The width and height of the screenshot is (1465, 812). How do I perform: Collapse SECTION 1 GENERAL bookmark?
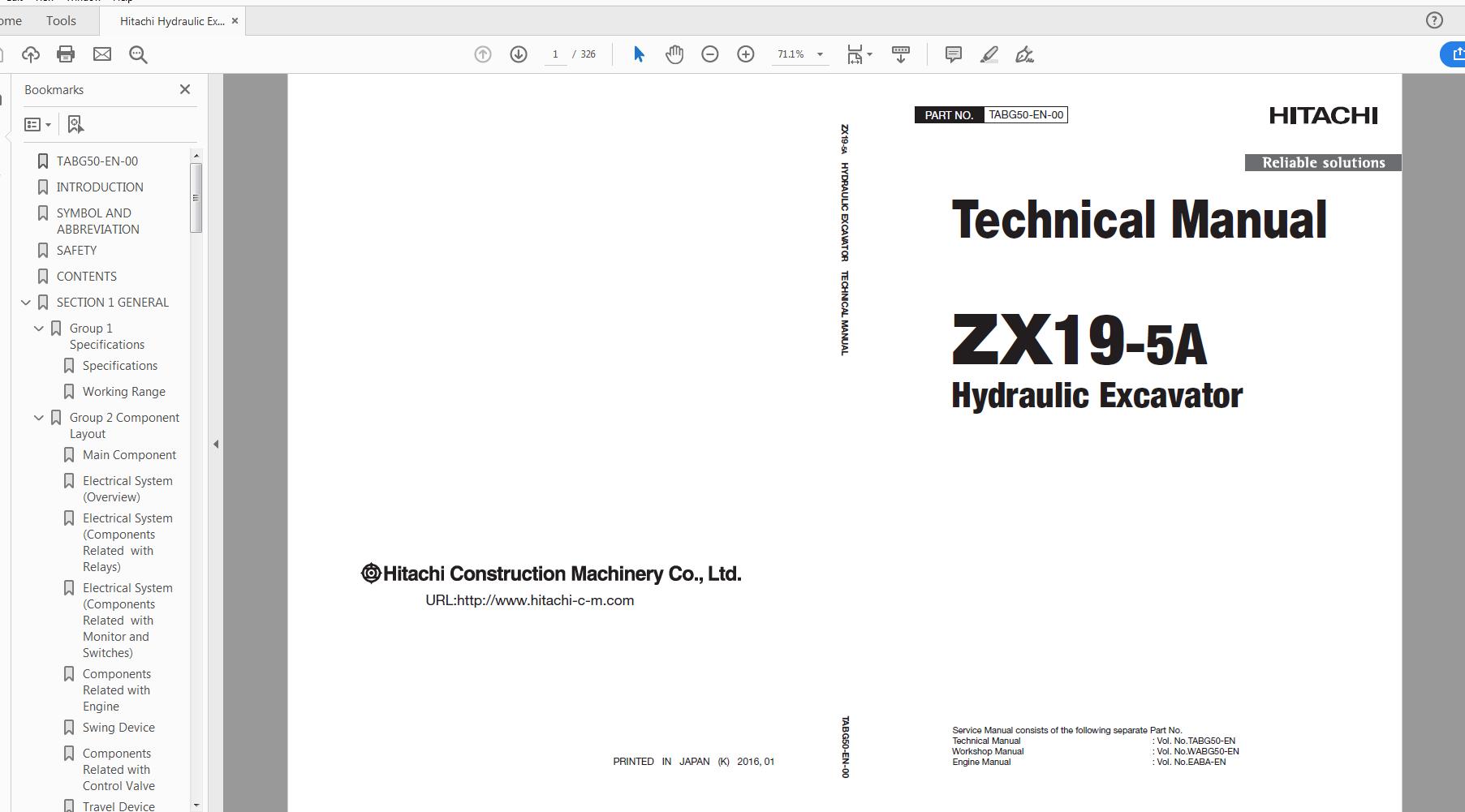point(26,303)
